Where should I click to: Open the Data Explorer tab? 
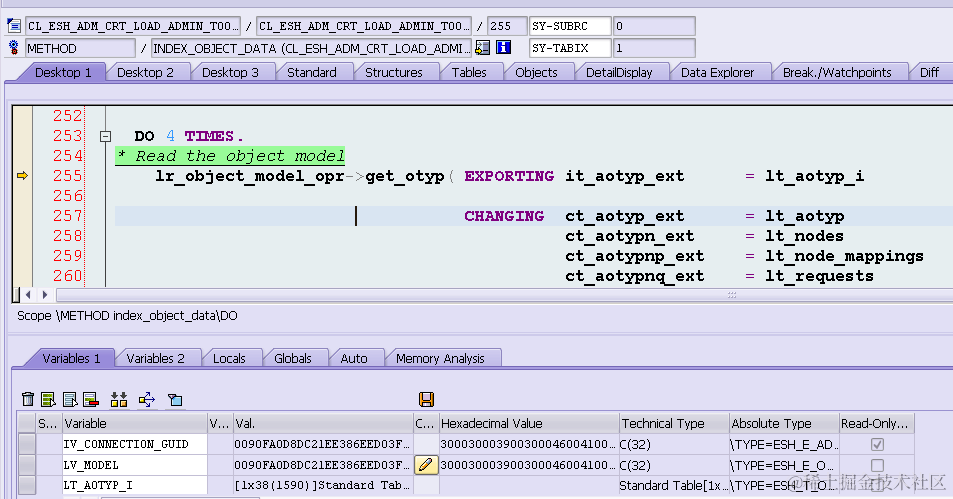pyautogui.click(x=717, y=72)
